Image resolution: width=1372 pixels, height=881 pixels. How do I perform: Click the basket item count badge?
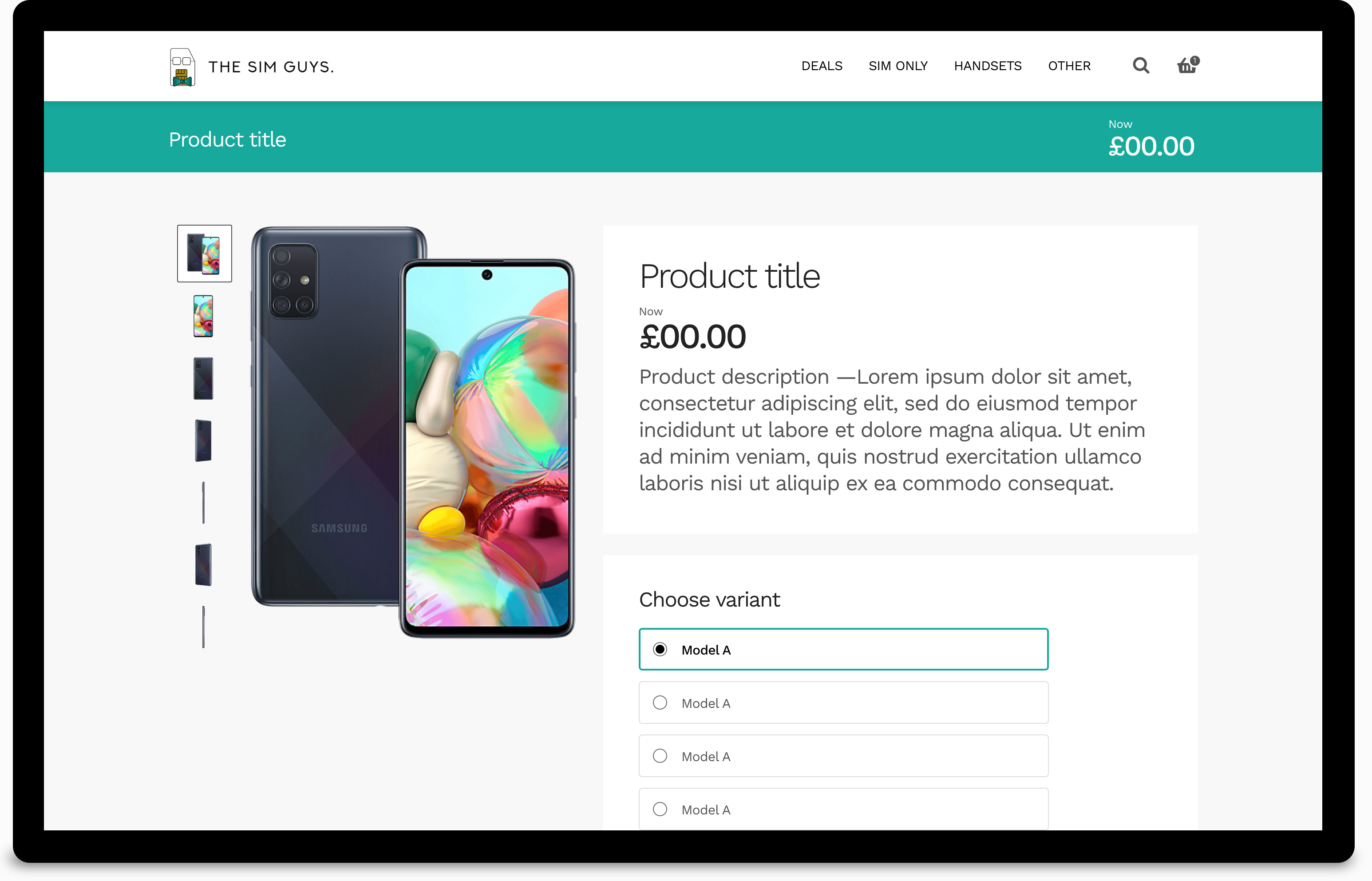[1195, 60]
